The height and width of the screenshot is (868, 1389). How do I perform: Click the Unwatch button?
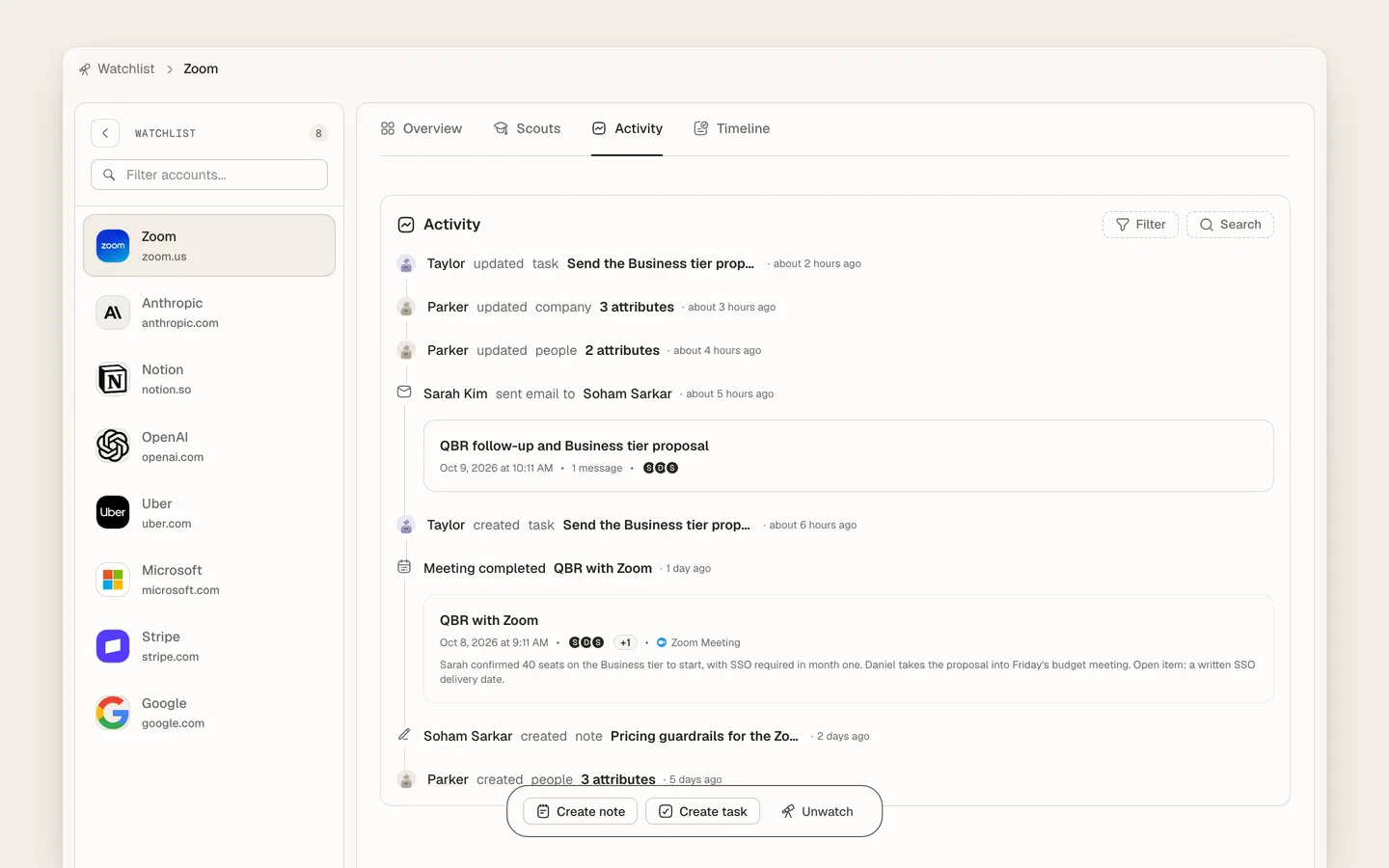817,811
